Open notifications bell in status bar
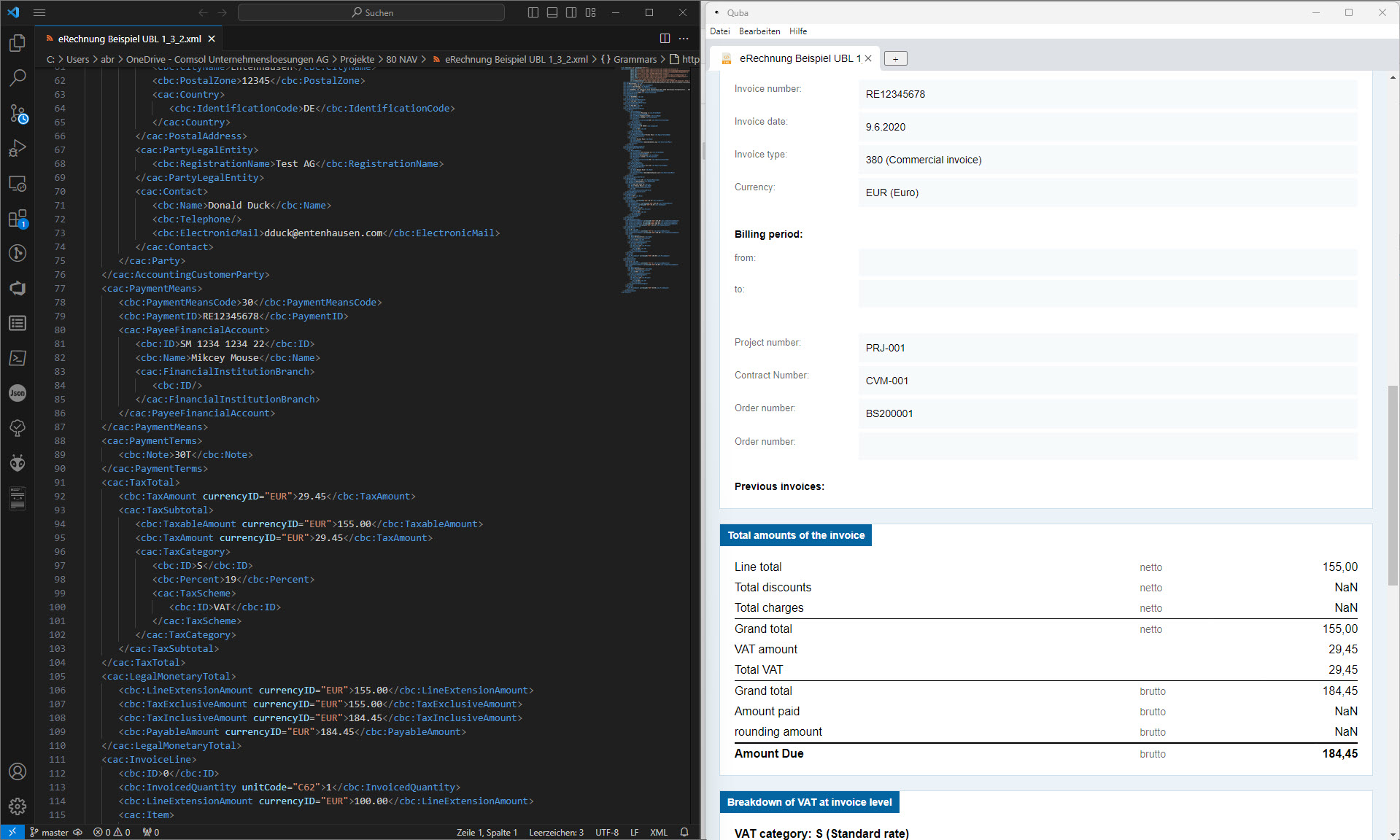Screen dimensions: 1400x840 click(684, 832)
